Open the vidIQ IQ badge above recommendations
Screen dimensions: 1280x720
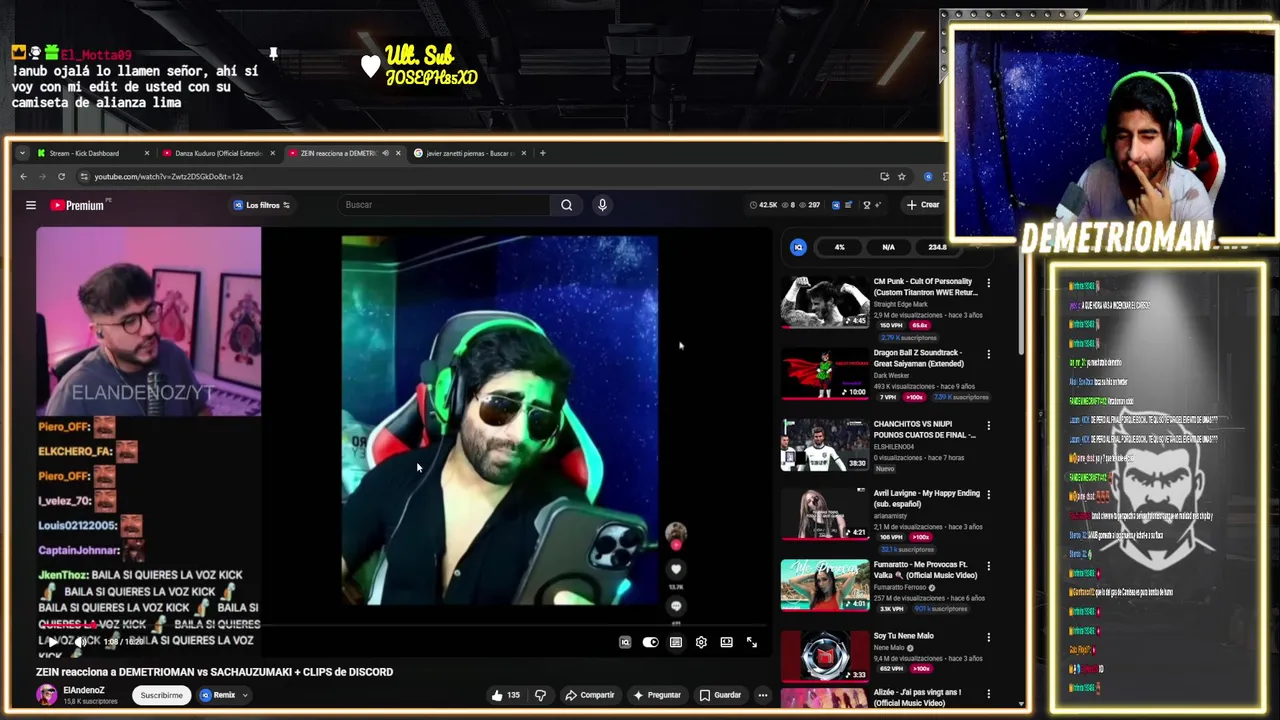pyautogui.click(x=798, y=247)
